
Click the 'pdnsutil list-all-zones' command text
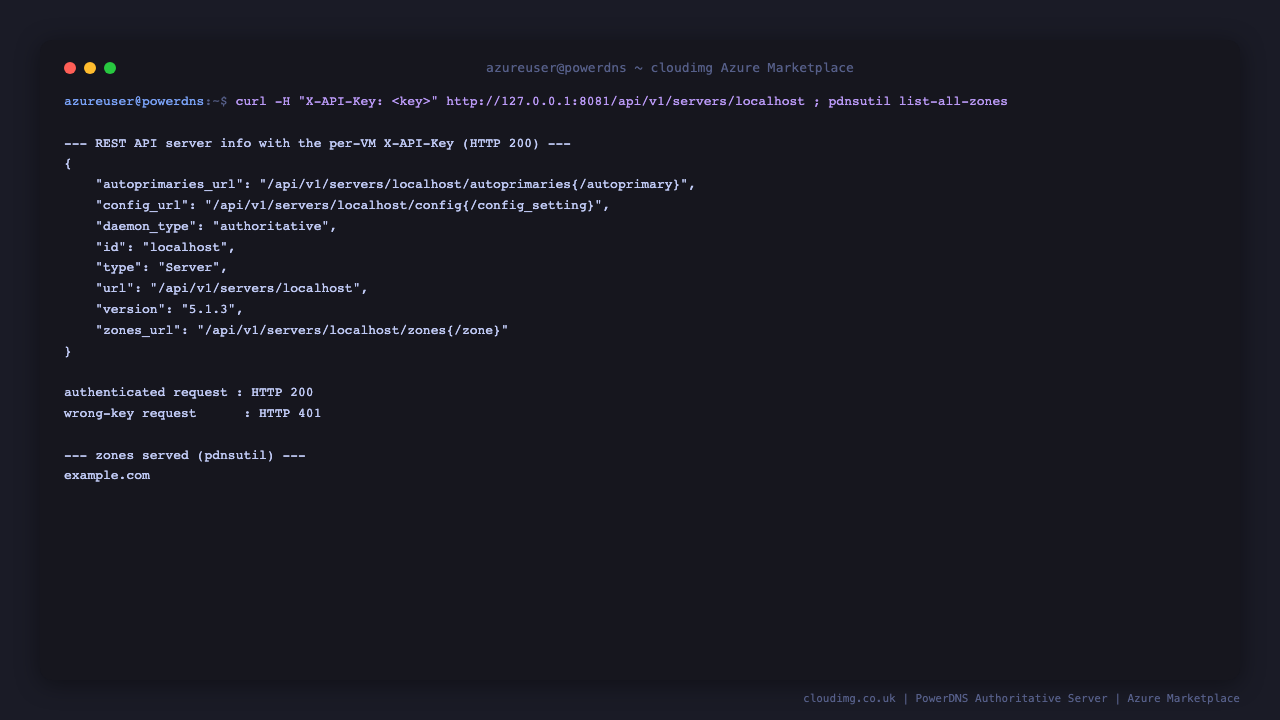[x=918, y=101]
